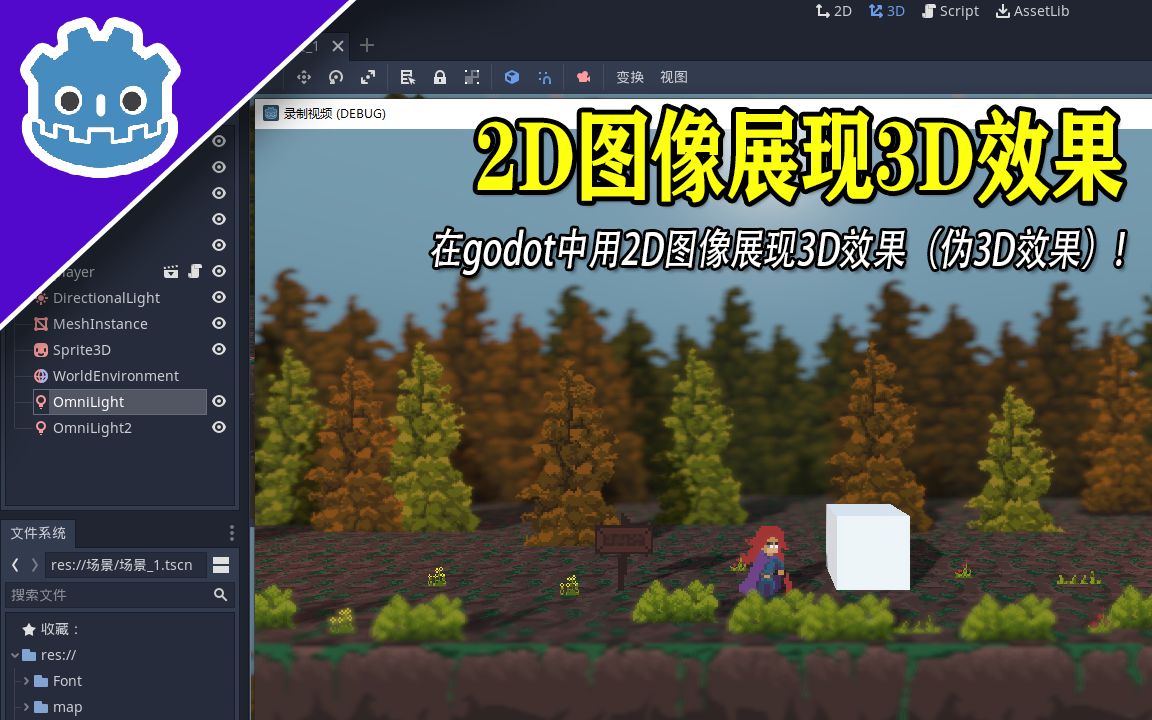1152x720 pixels.
Task: Hide the OmniLight2 node
Action: point(218,427)
